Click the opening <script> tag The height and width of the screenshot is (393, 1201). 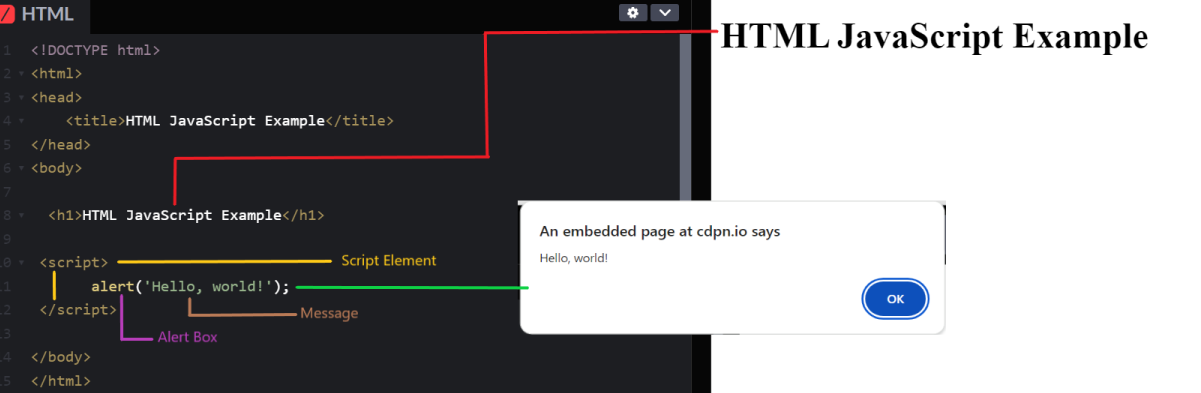point(74,262)
